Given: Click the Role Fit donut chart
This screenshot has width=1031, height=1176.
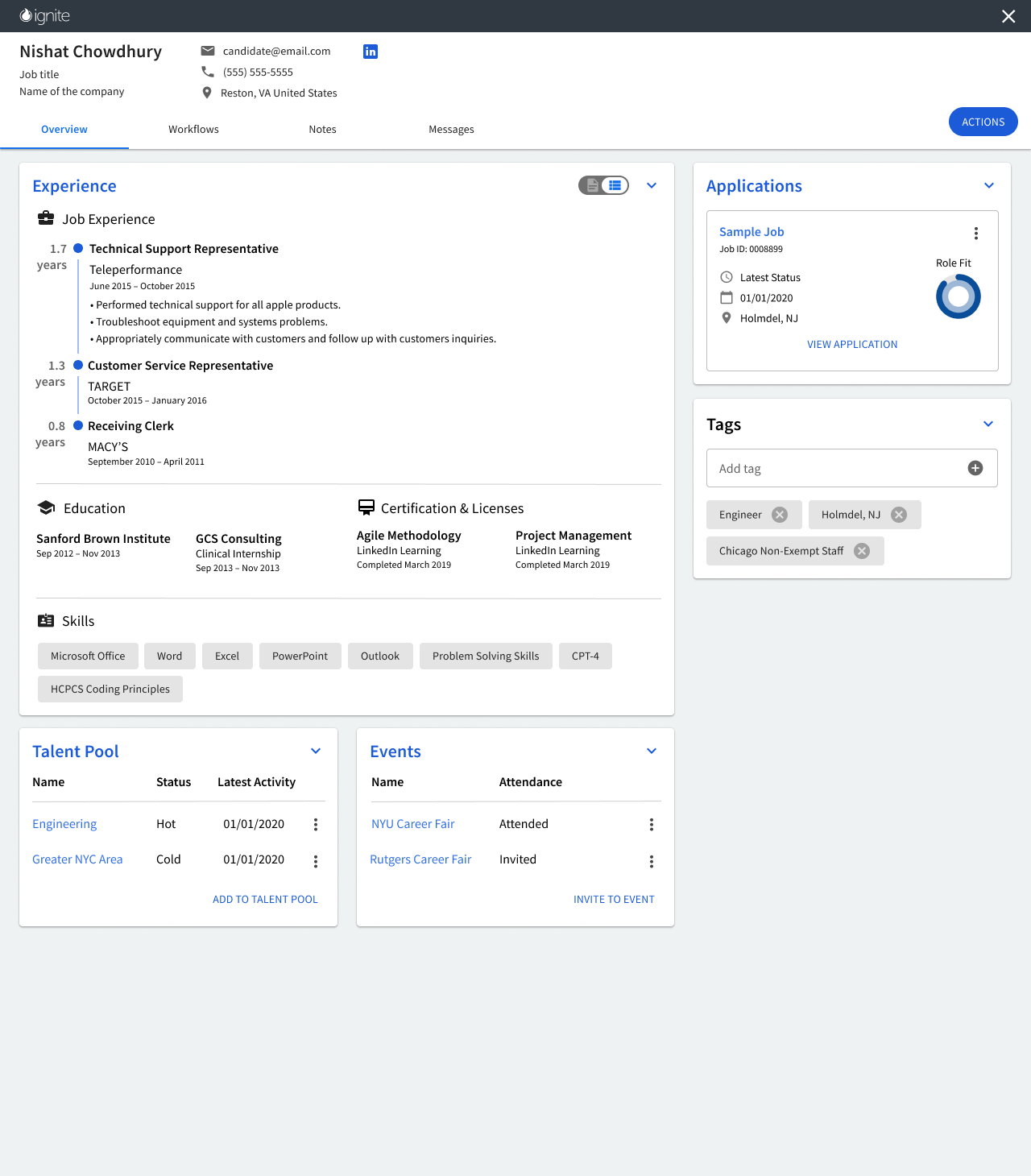Looking at the screenshot, I should (959, 296).
